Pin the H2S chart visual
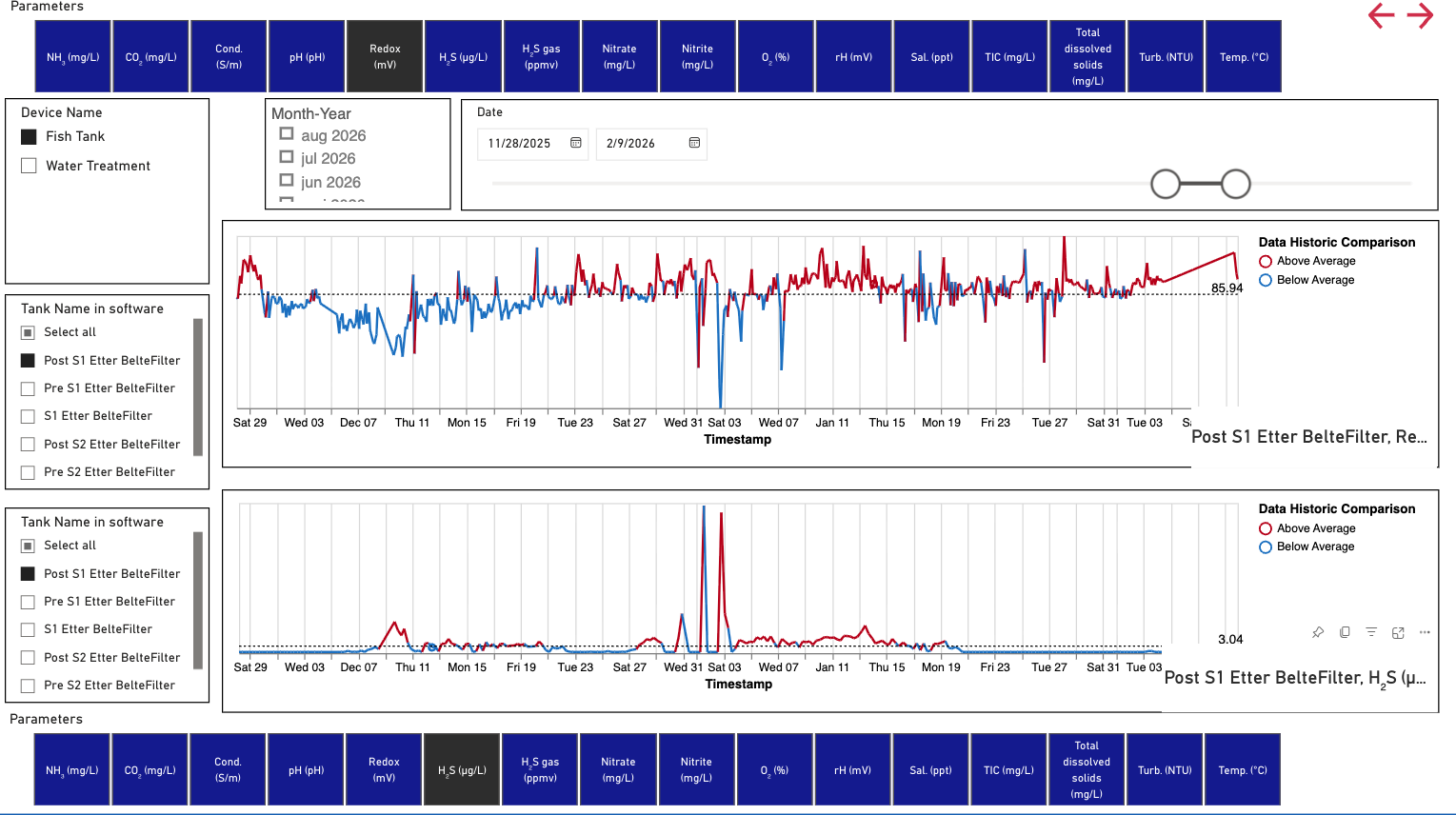 pyautogui.click(x=1318, y=632)
